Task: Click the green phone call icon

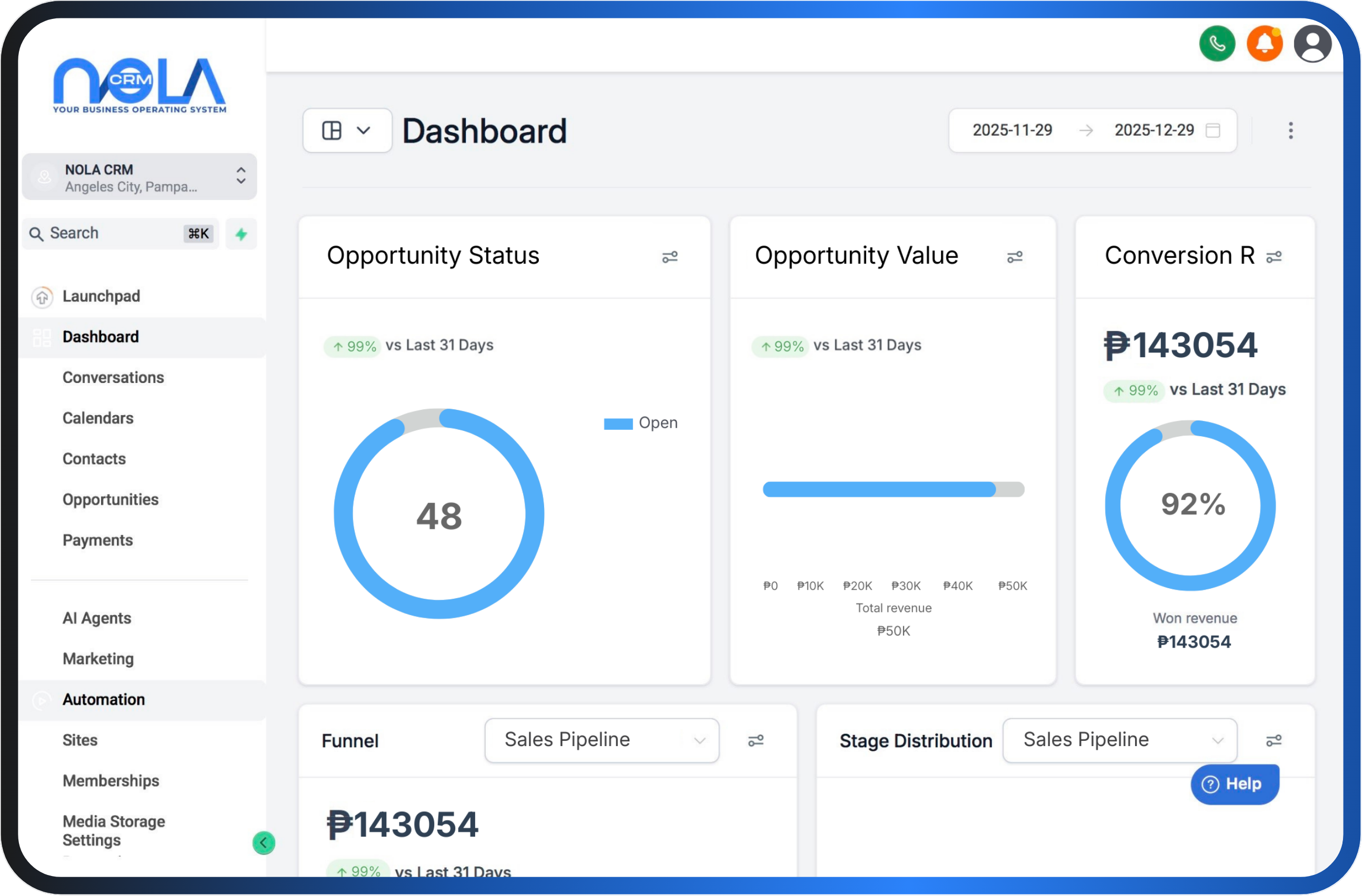Action: (x=1217, y=44)
